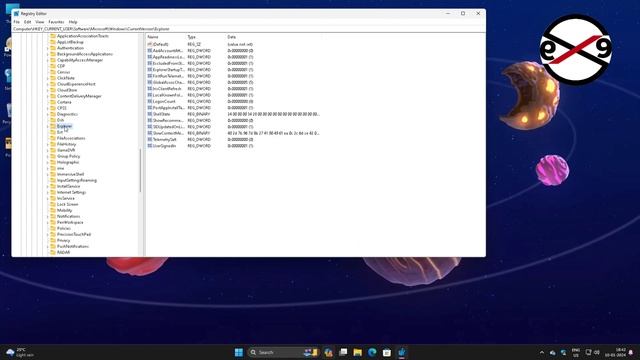Click the TelemetrySalt DWORD value icon
Screen dimensions: 640x360
coord(150,139)
